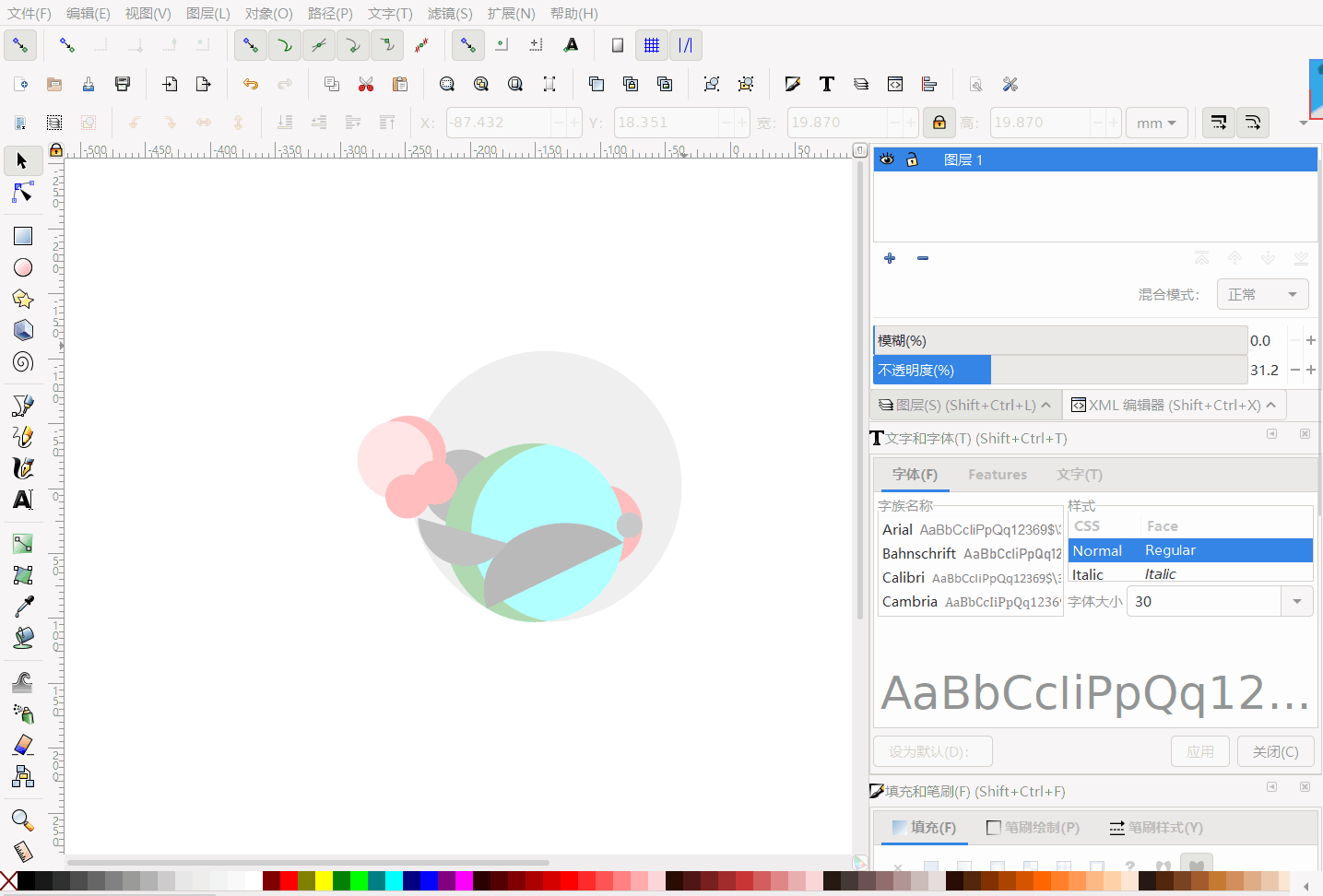
Task: Select the Dropper color picker tool
Action: pos(23,607)
